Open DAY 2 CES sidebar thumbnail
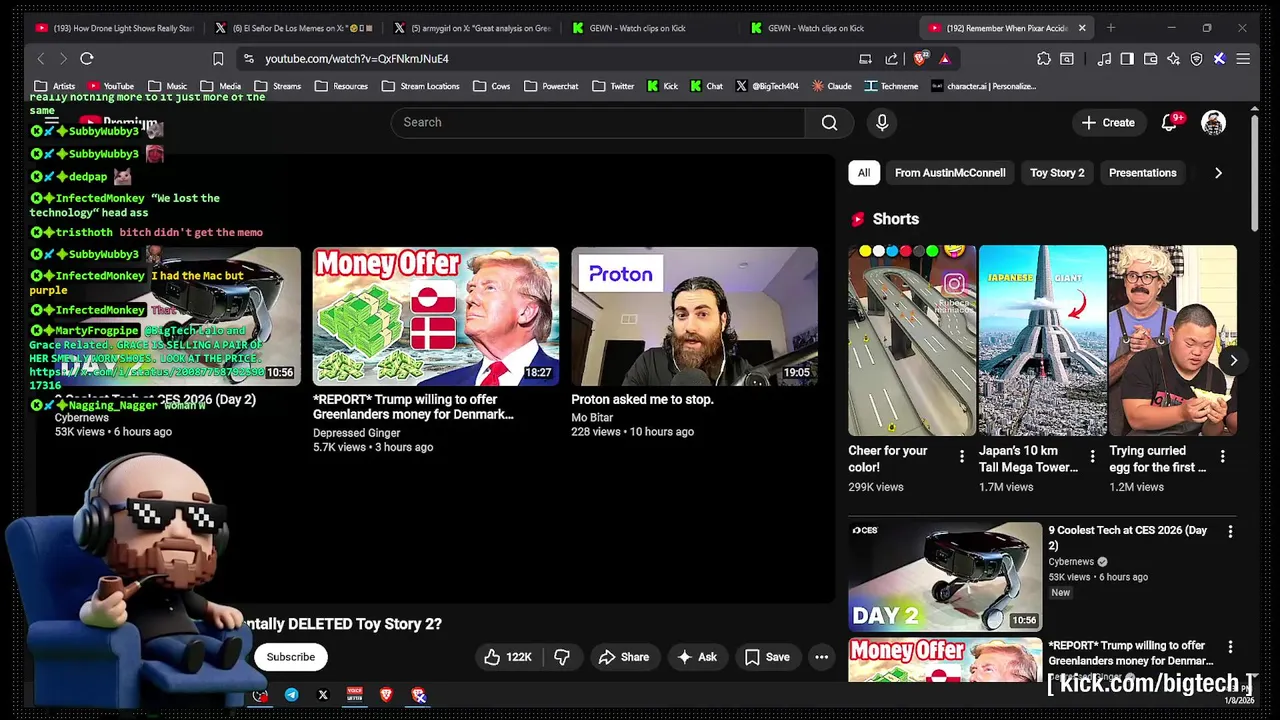 click(x=945, y=576)
